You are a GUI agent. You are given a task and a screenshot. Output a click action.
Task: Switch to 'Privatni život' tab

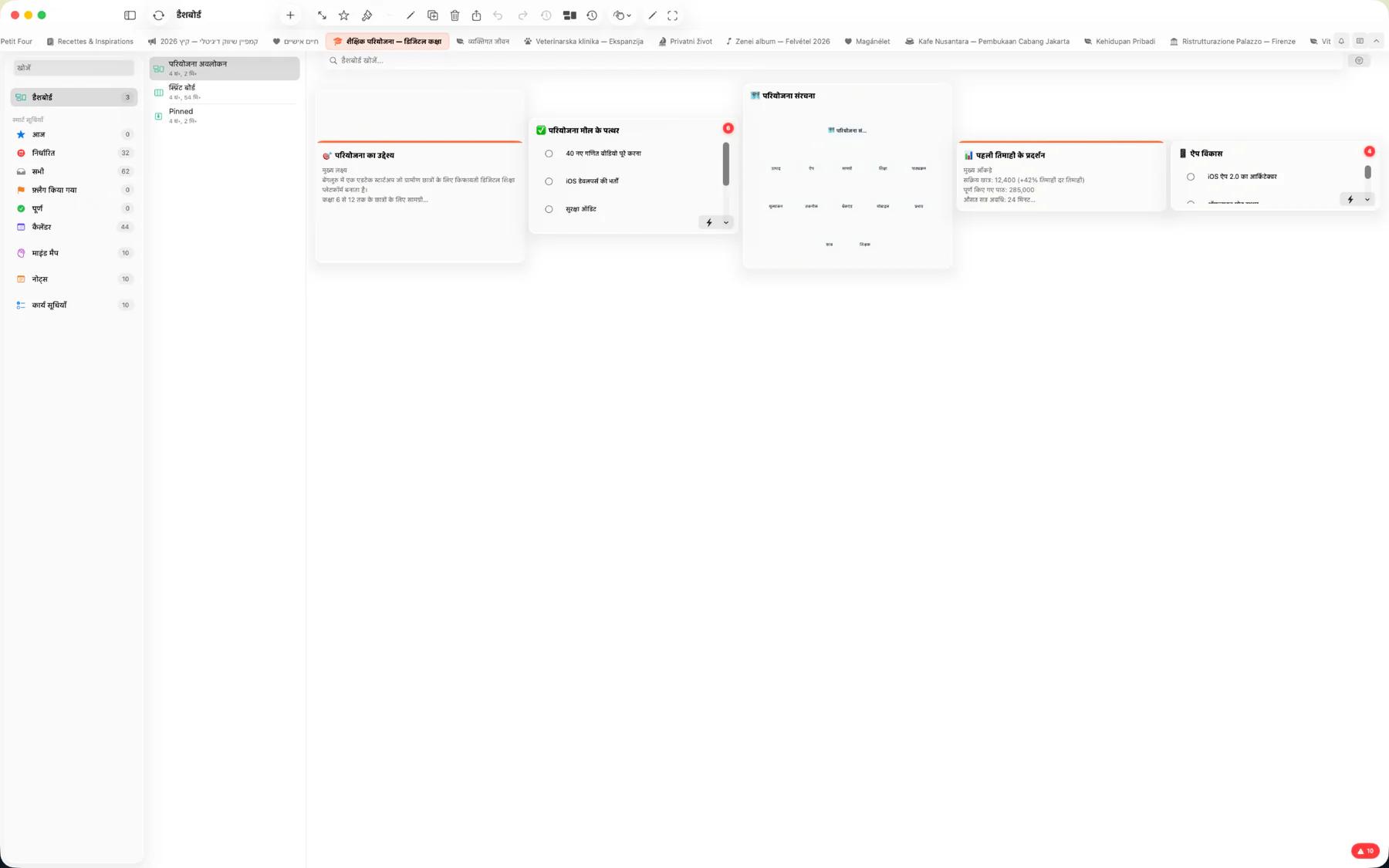pos(685,42)
